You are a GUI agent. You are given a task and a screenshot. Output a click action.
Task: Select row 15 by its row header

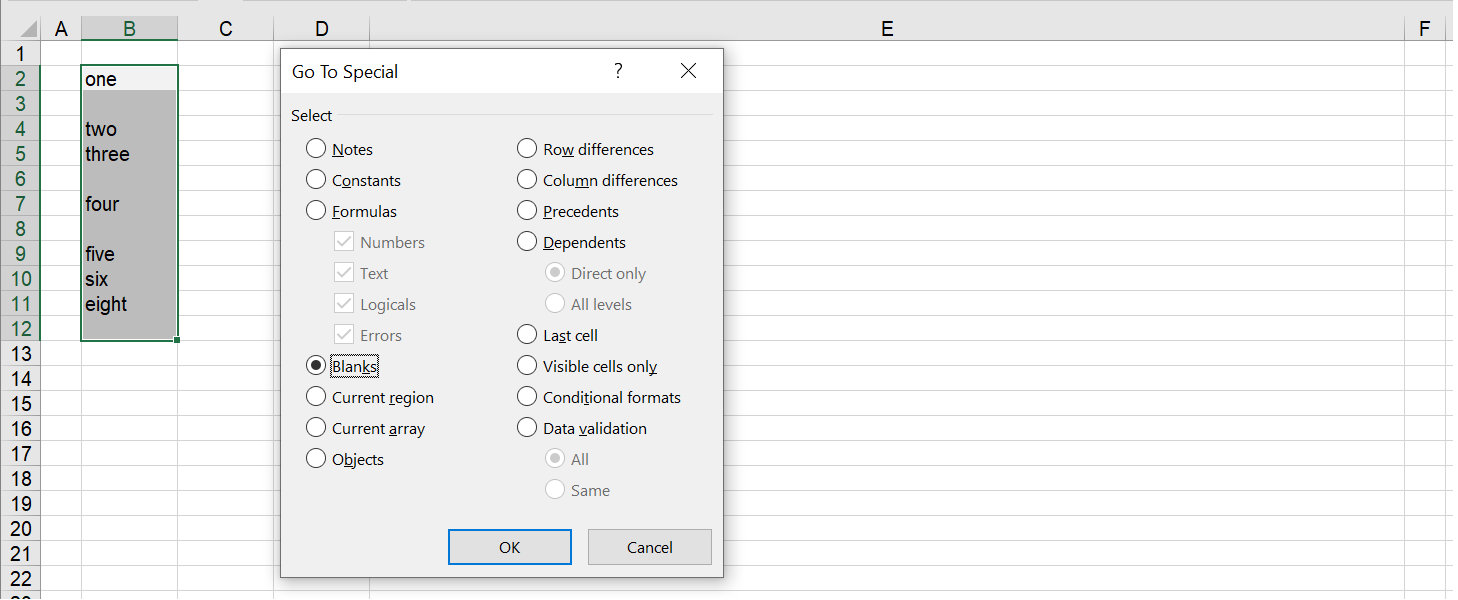pyautogui.click(x=20, y=404)
